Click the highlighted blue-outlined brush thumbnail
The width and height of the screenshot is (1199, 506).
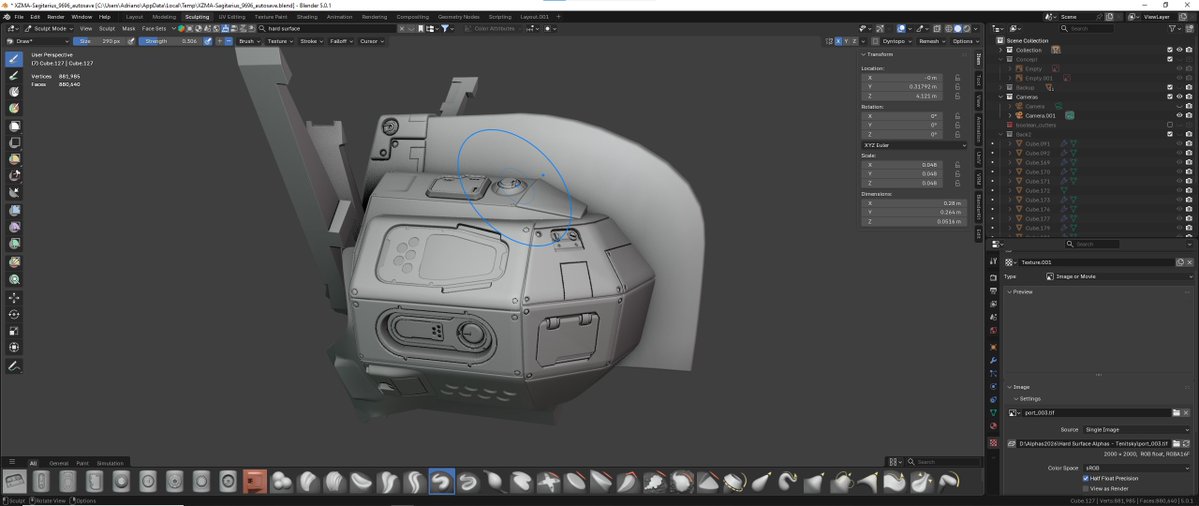(441, 482)
